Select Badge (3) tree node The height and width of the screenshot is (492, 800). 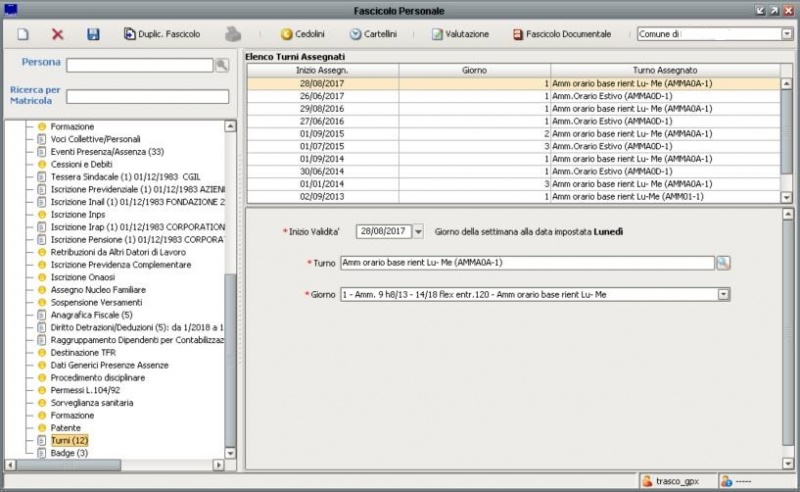[x=69, y=453]
